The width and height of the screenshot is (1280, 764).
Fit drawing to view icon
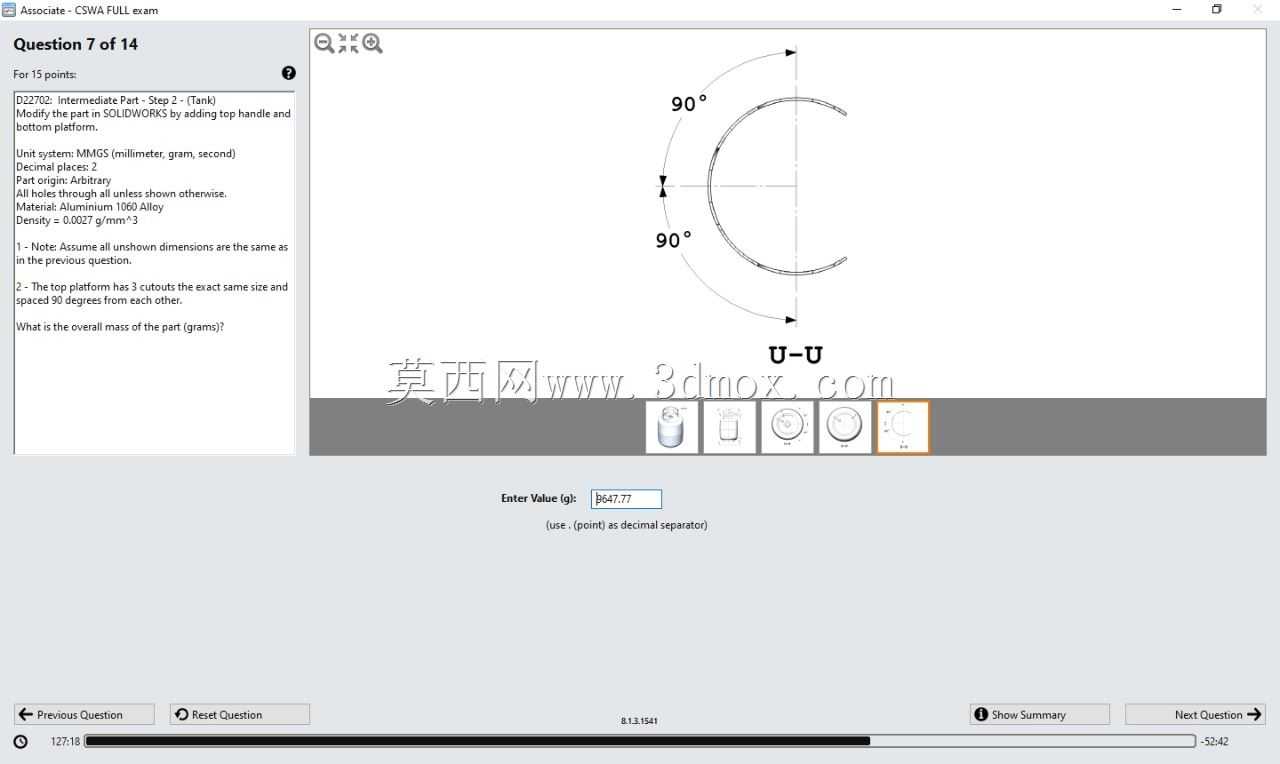click(x=348, y=43)
